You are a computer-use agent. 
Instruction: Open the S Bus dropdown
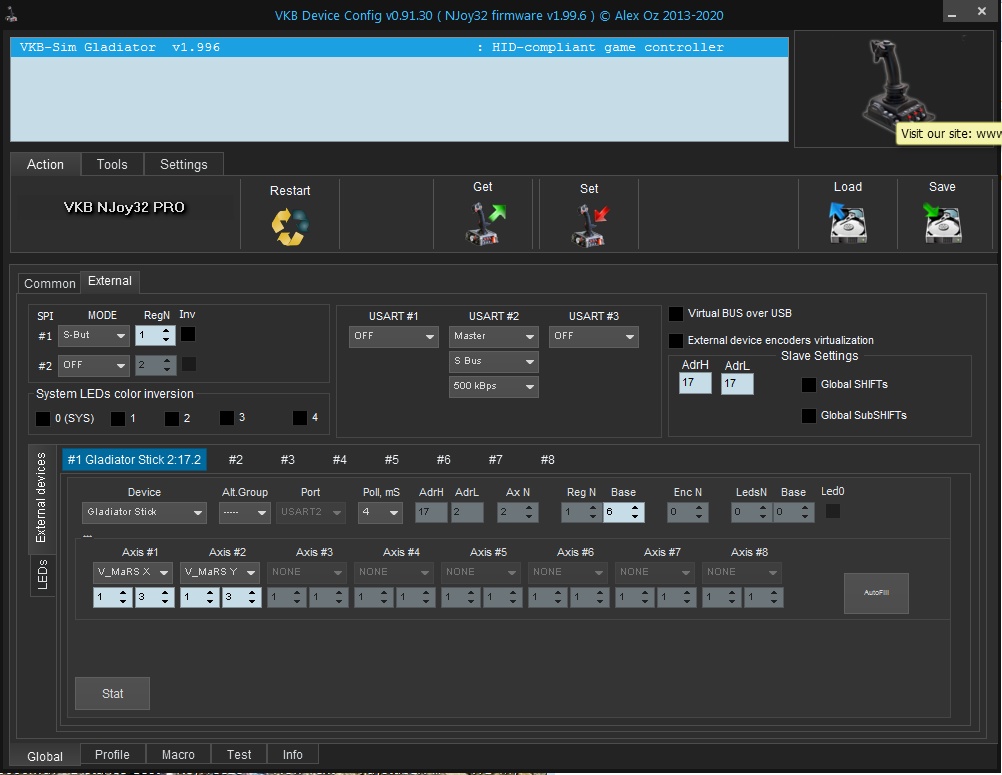(x=493, y=361)
